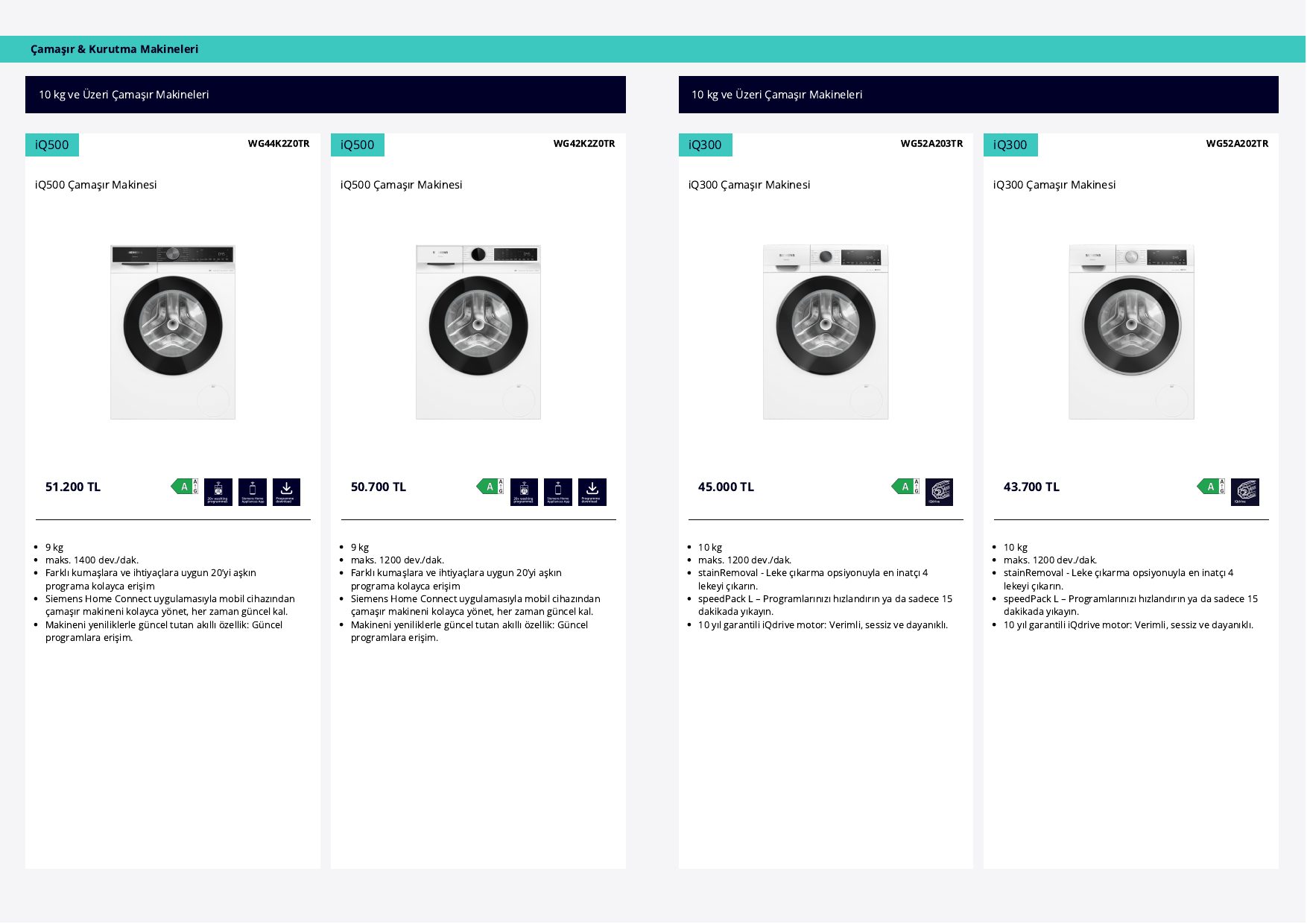The height and width of the screenshot is (924, 1307).
Task: Click the 'Makineni yeniliklerle' bullet under 50.700 TL
Action: point(469,631)
